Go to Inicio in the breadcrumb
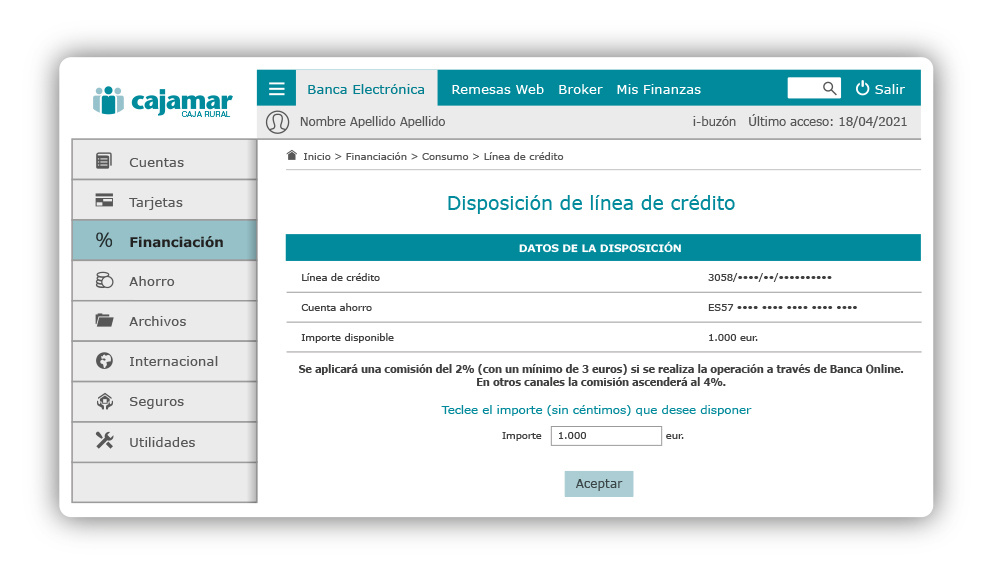The height and width of the screenshot is (585, 992). [316, 156]
